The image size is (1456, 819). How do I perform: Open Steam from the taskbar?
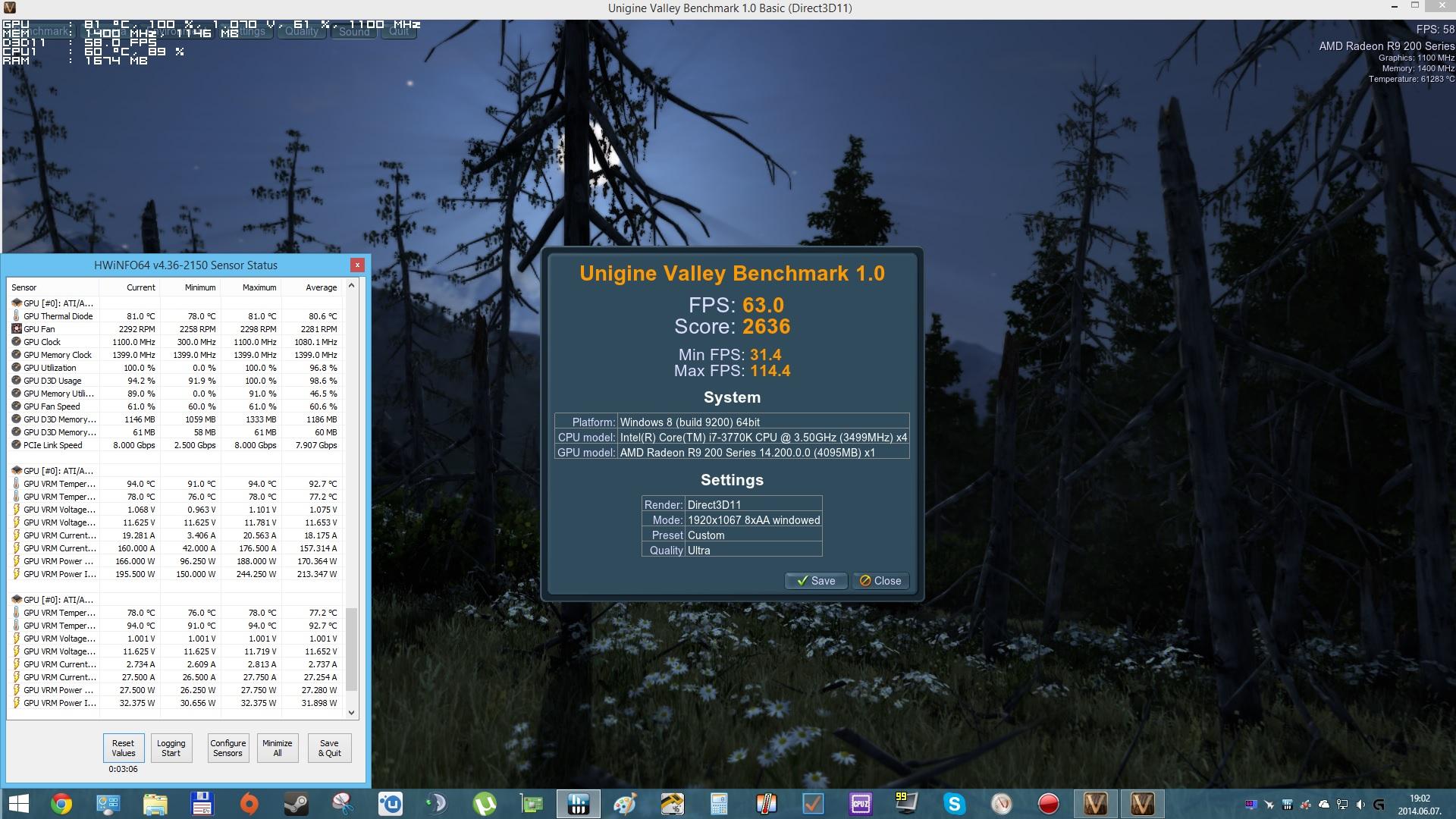coord(296,804)
